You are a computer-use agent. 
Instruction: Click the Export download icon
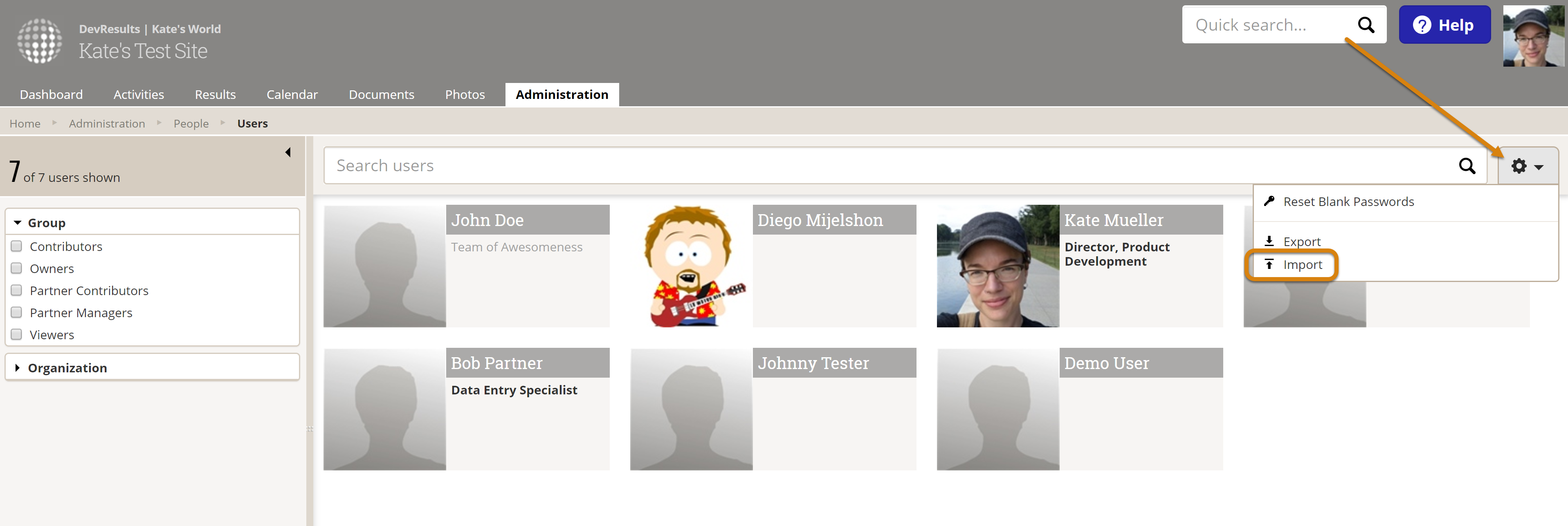1269,241
